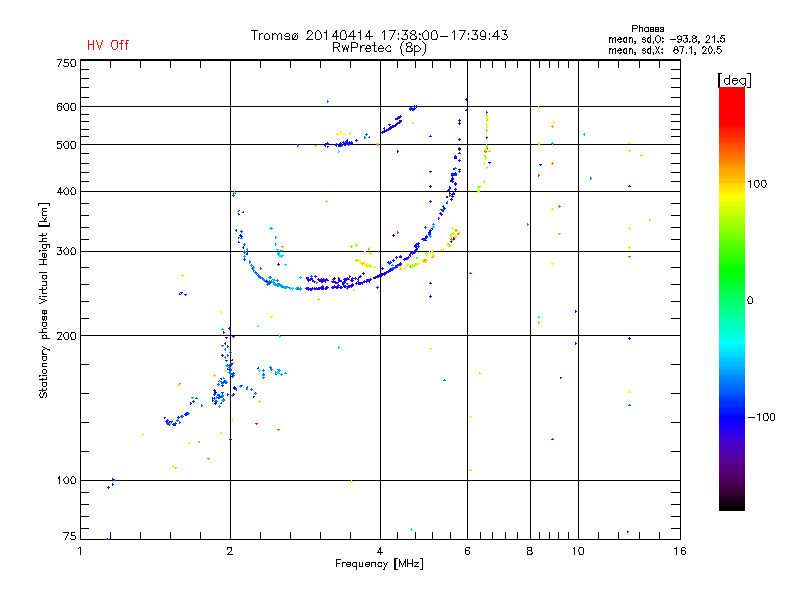Screen dimensions: 800x600
Task: Click the 'mean, sd,X: 87.1, 20.5' line
Action: [x=665, y=50]
